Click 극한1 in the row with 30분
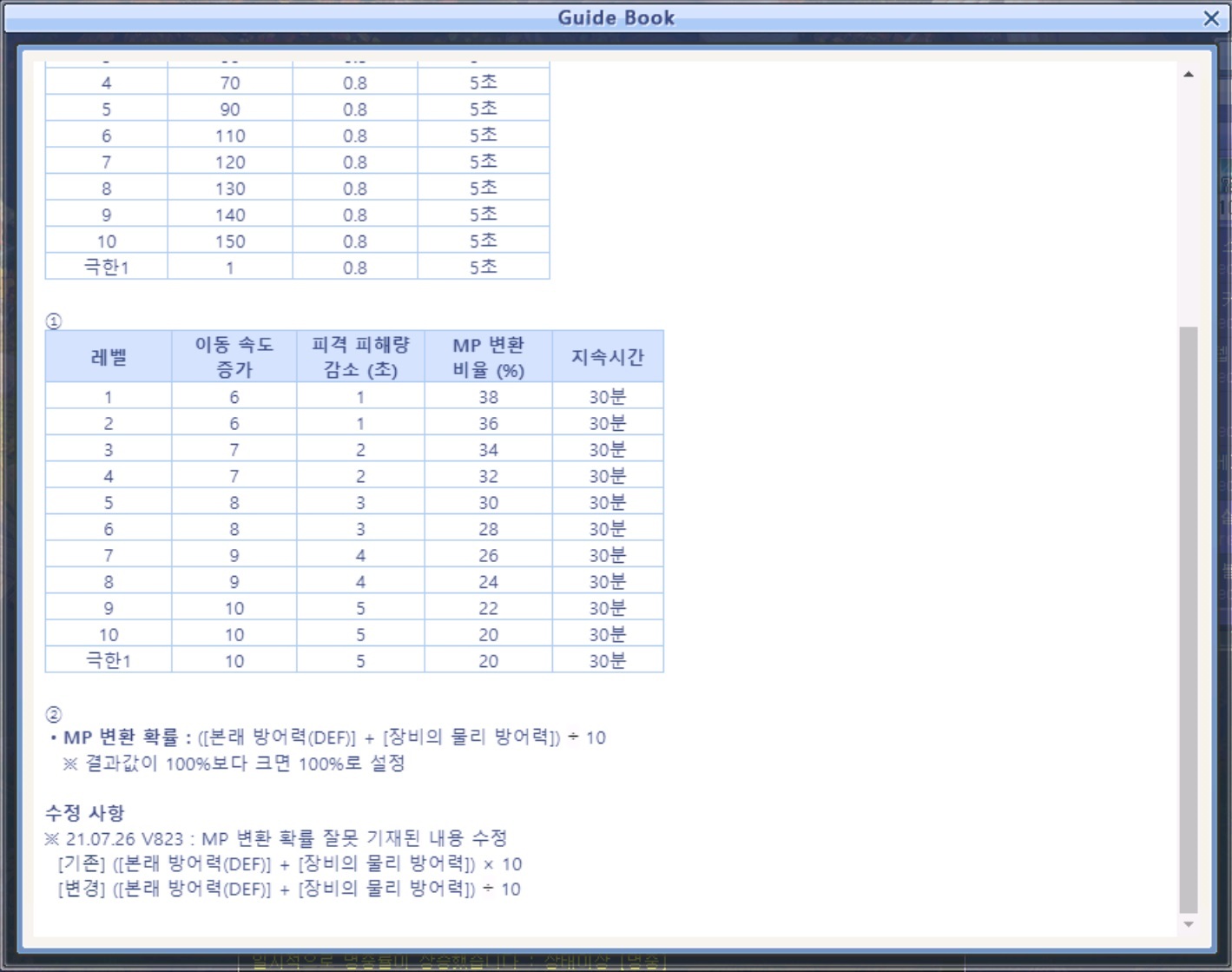The width and height of the screenshot is (1232, 972). (x=109, y=661)
